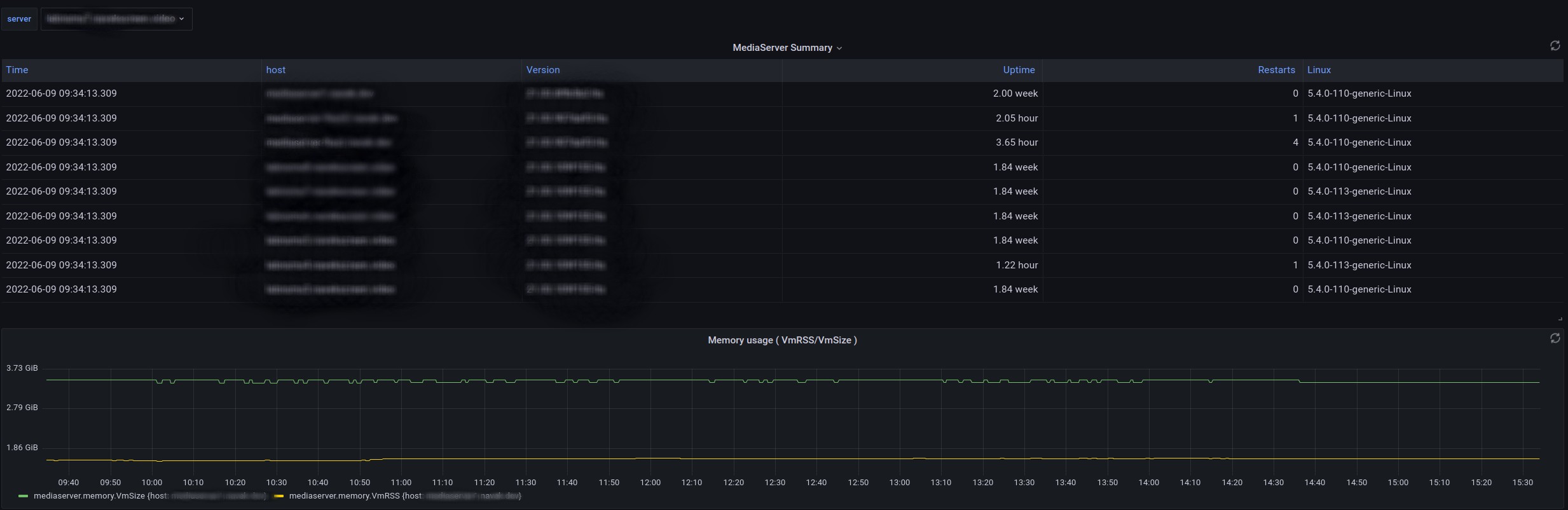The width and height of the screenshot is (1568, 510).
Task: Refresh the MediaServer Summary panel
Action: coord(1555,46)
